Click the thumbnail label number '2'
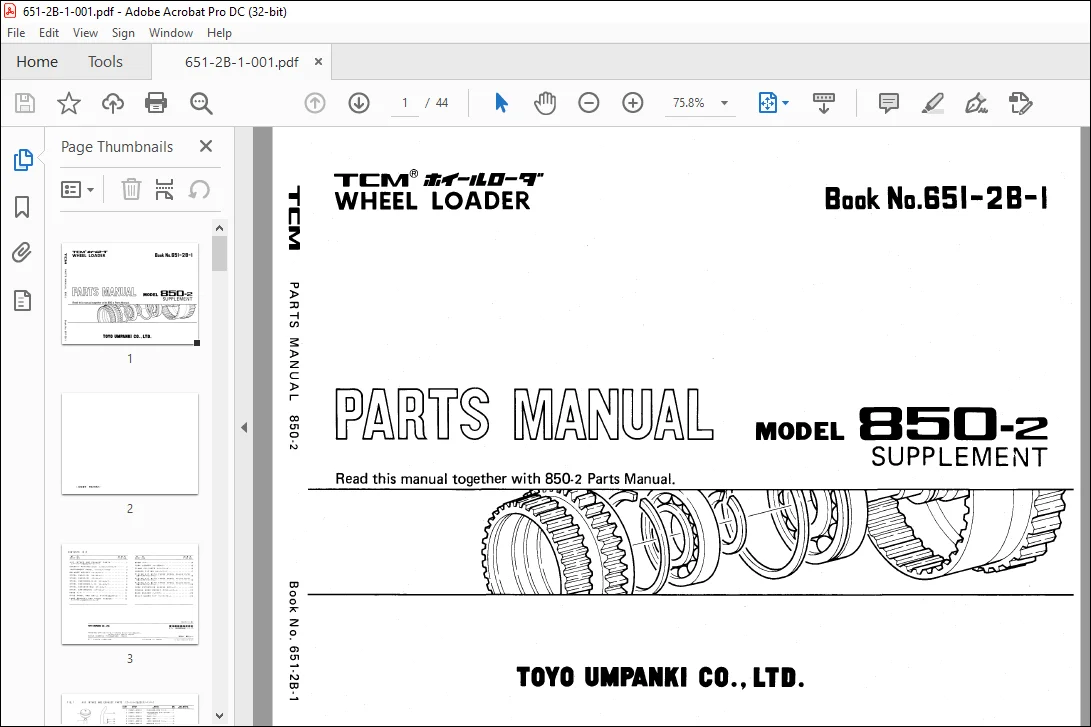This screenshot has width=1091, height=727. pos(129,509)
